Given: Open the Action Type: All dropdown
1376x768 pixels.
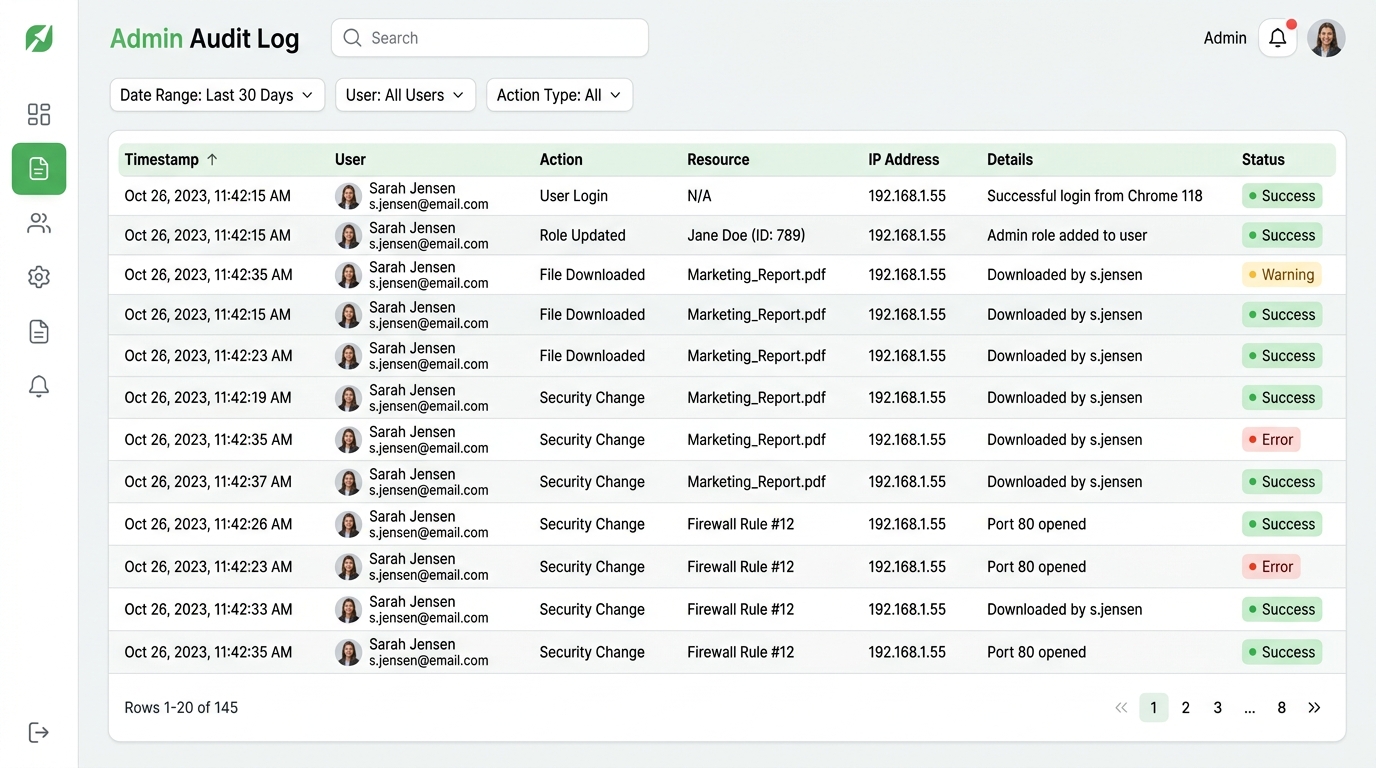Looking at the screenshot, I should pyautogui.click(x=559, y=95).
